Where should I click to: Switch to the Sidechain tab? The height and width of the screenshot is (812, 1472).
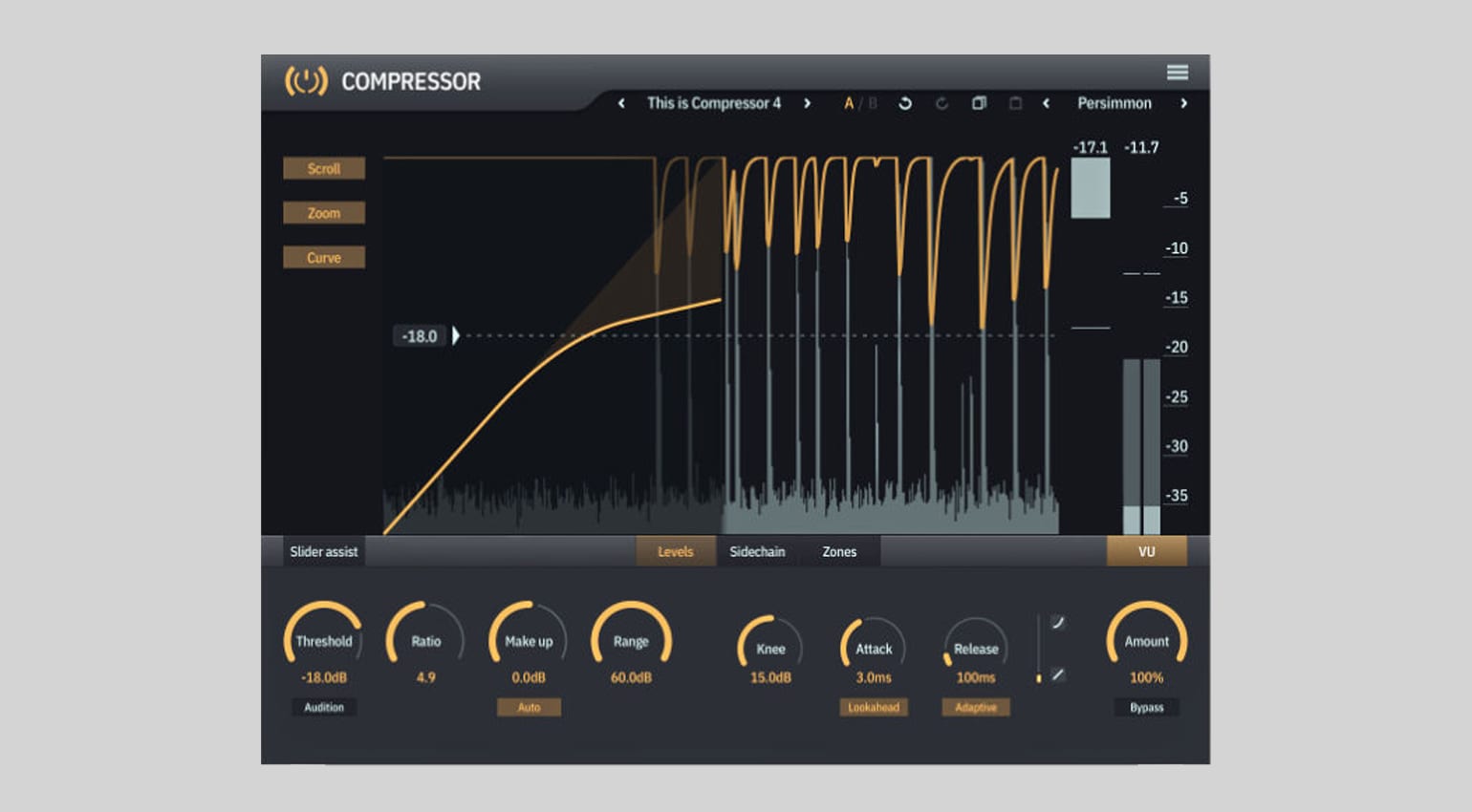tap(756, 551)
